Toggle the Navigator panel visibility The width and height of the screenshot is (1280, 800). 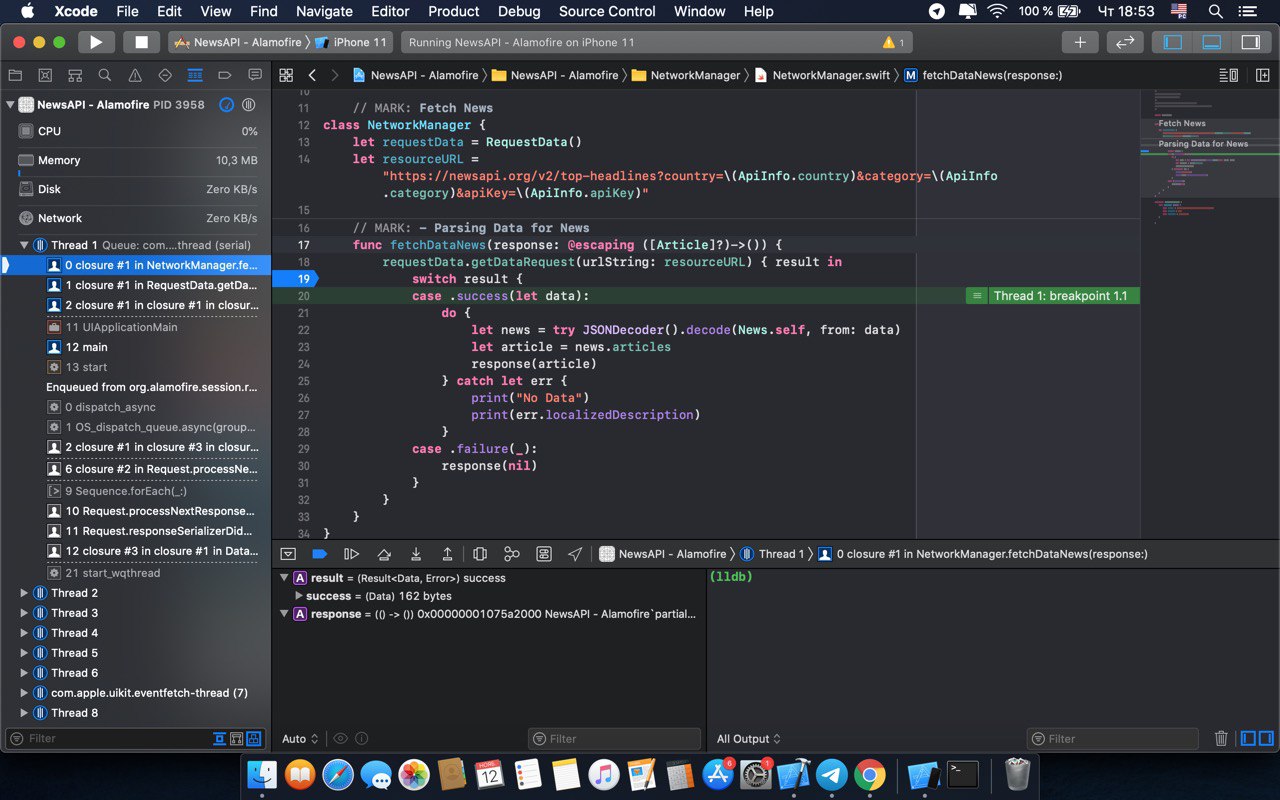click(x=1173, y=42)
